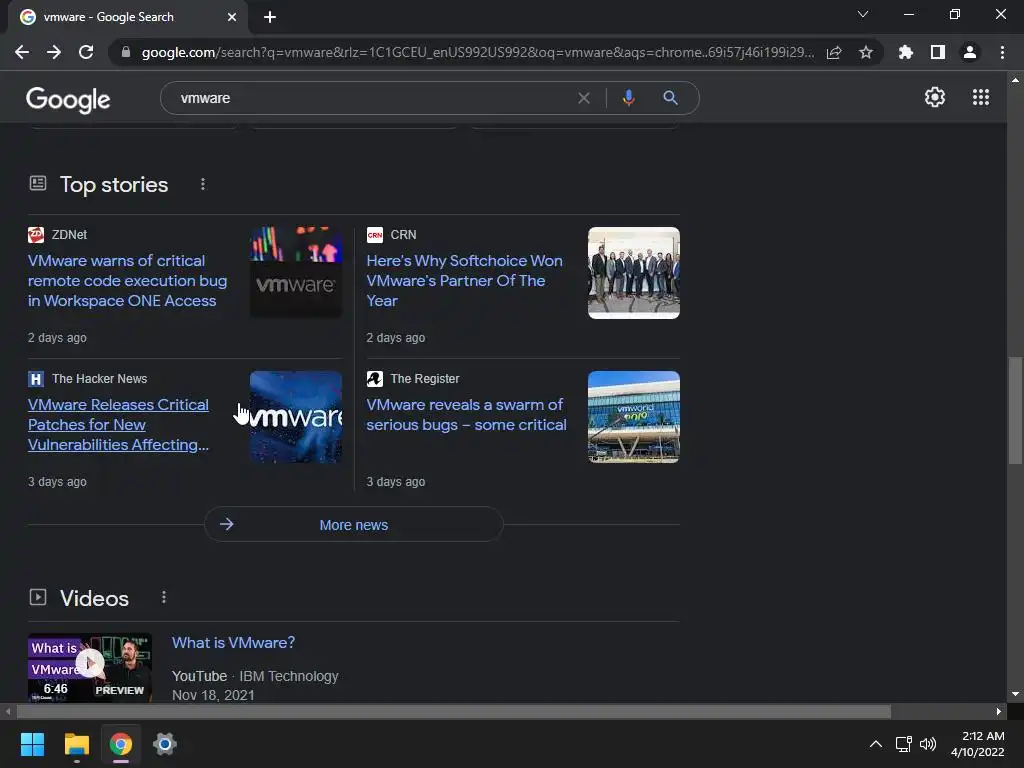
Task: Open Google apps grid
Action: 981,97
